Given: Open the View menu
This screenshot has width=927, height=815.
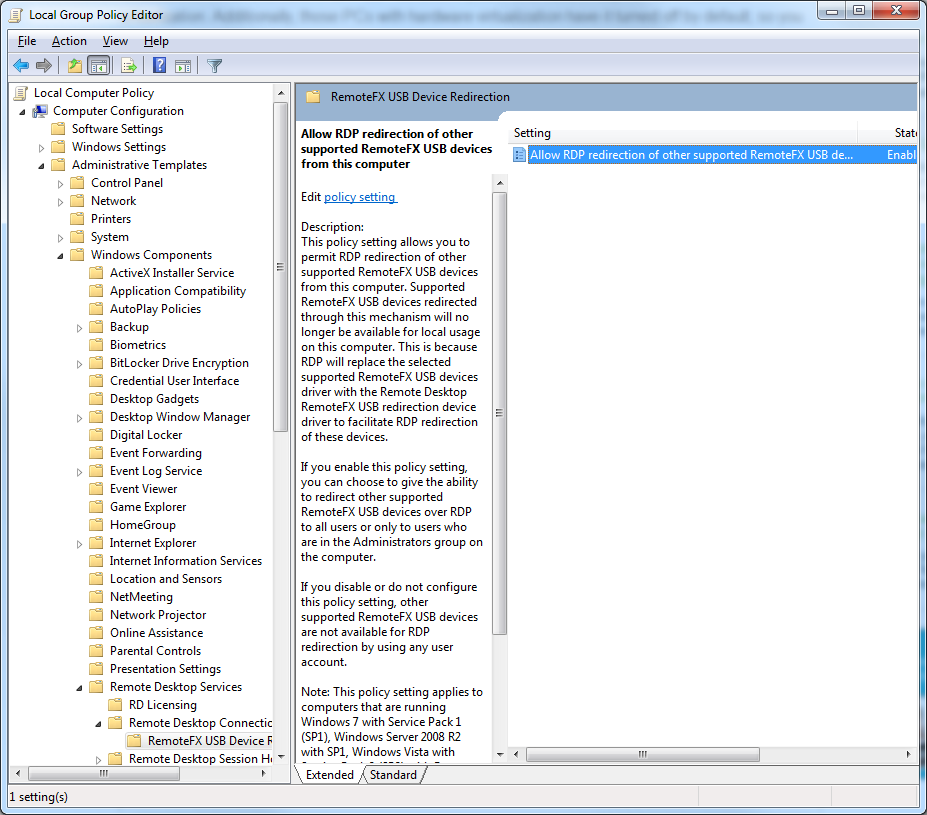Looking at the screenshot, I should click(x=115, y=41).
